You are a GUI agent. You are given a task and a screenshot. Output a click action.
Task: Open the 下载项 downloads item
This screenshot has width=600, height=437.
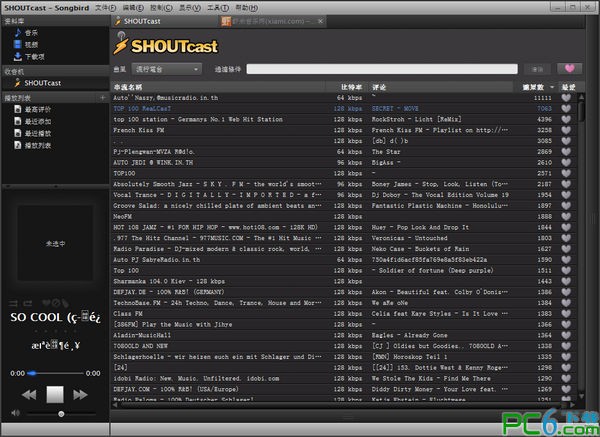(34, 57)
